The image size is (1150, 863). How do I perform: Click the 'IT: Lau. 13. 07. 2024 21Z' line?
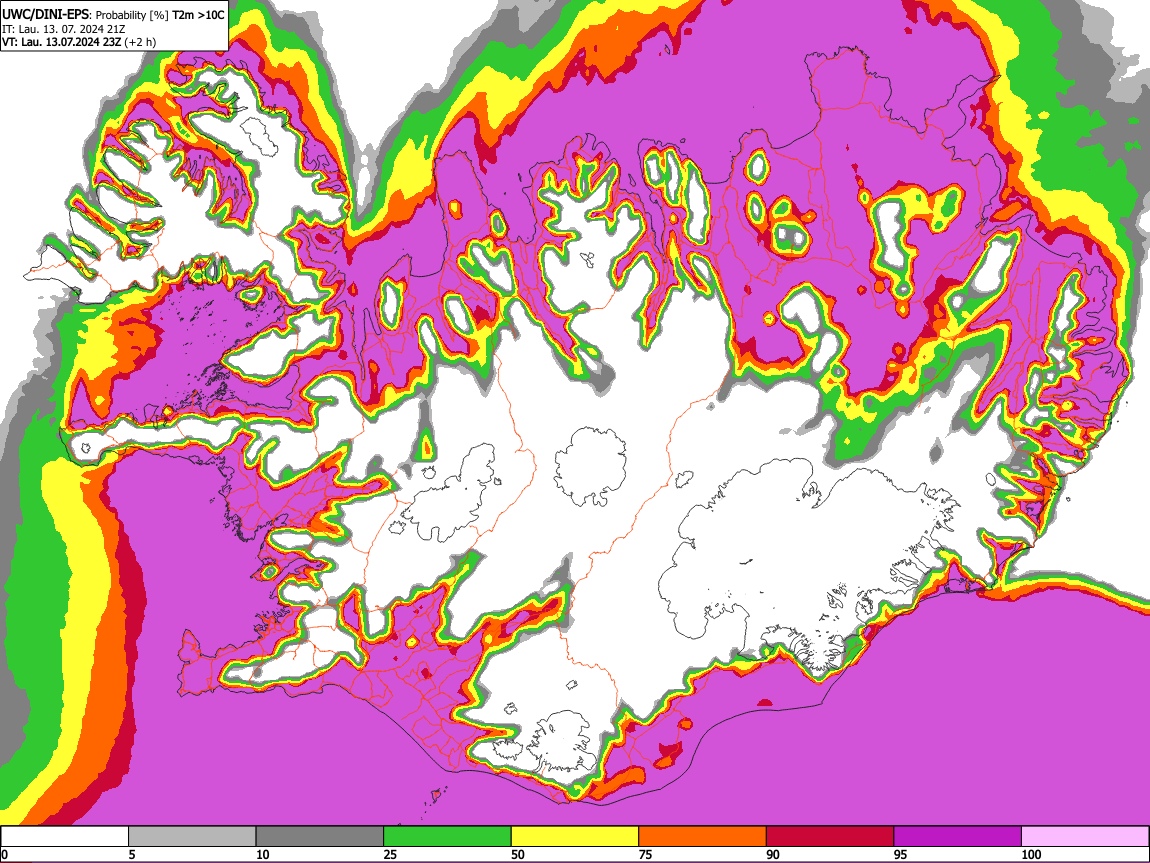click(64, 29)
